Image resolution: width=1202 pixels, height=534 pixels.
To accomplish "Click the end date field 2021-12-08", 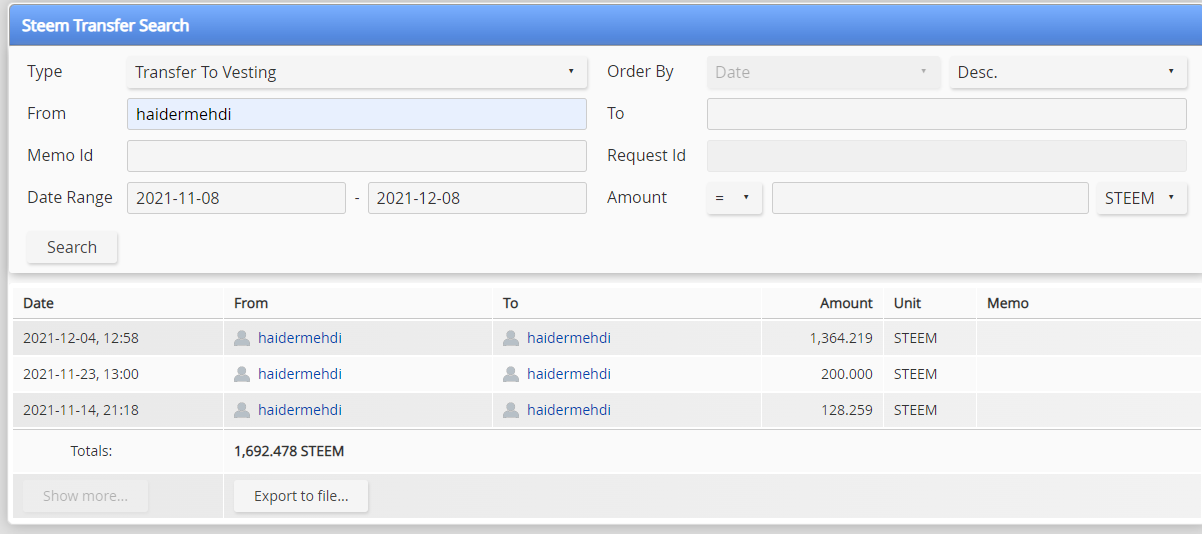I will point(477,198).
